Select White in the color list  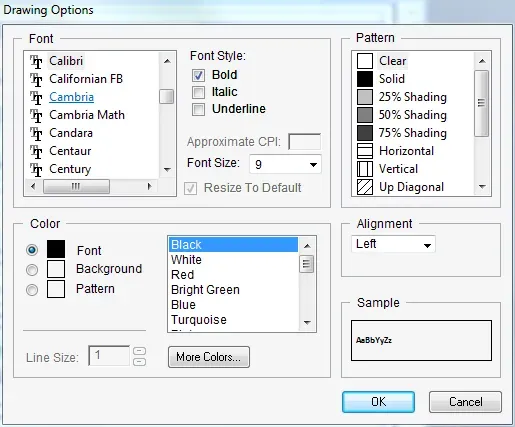point(233,260)
